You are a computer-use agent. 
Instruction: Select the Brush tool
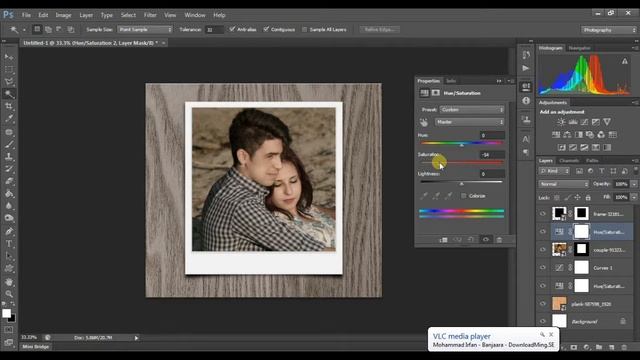9,144
